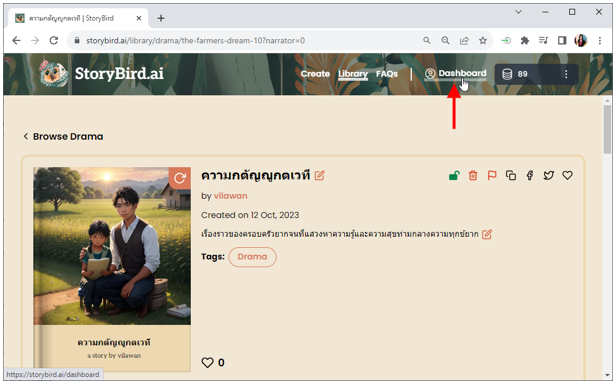
Task: Flag the story with flag icon
Action: 492,175
